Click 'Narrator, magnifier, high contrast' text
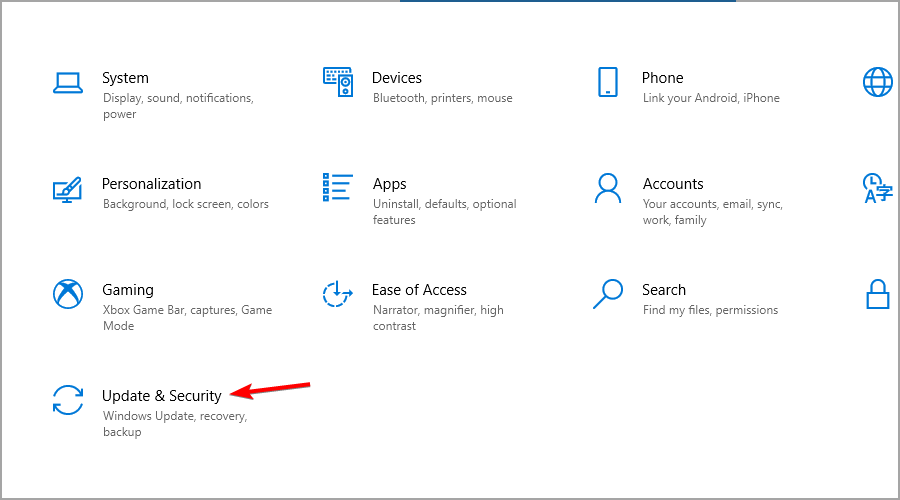The image size is (900, 500). tap(438, 317)
